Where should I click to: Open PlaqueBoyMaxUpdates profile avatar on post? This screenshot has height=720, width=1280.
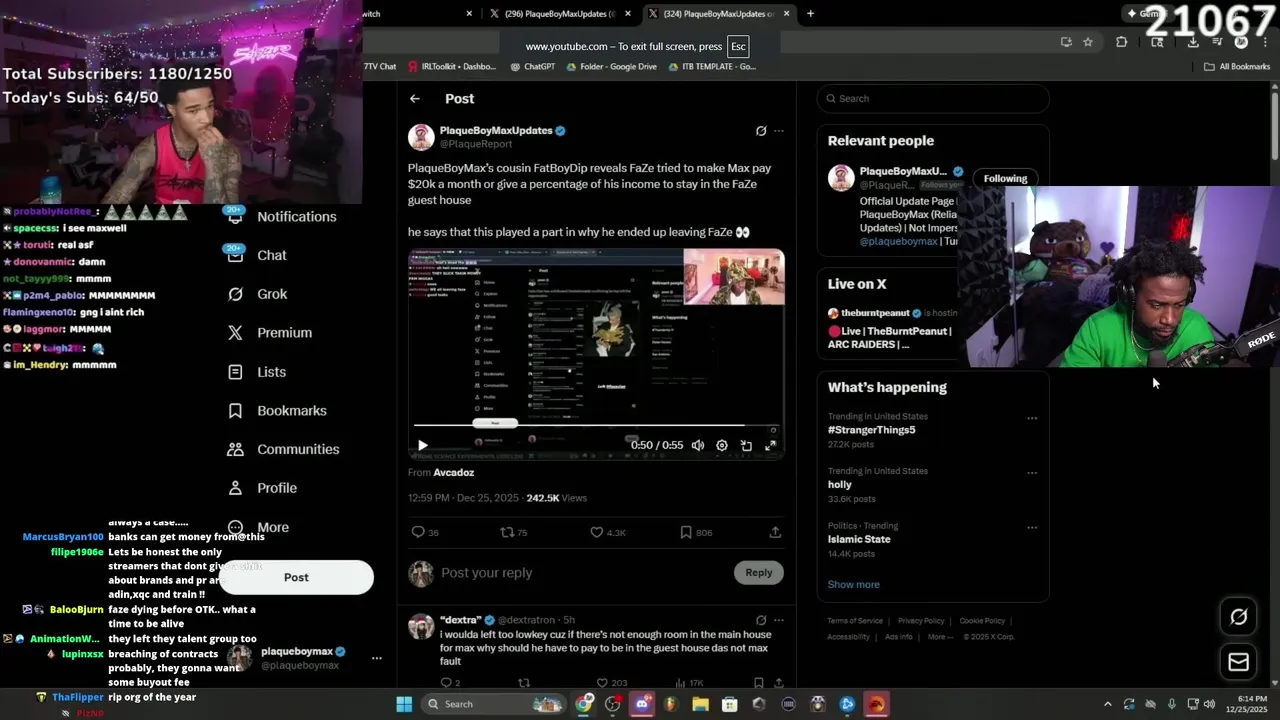point(421,137)
